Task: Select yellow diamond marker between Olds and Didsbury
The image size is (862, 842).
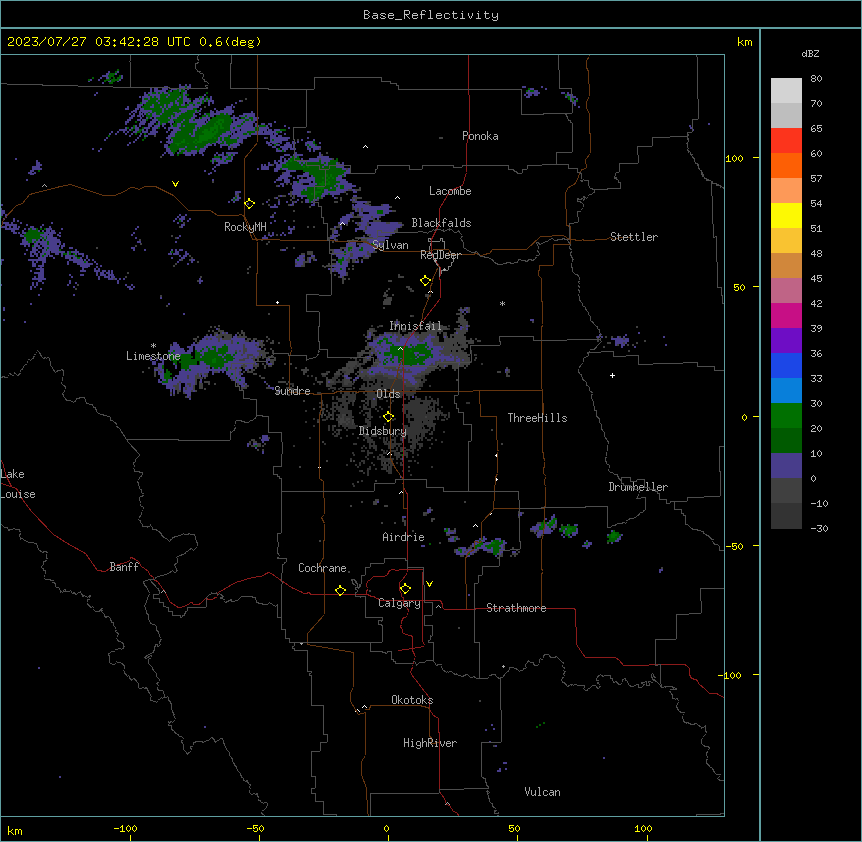Action: click(389, 417)
